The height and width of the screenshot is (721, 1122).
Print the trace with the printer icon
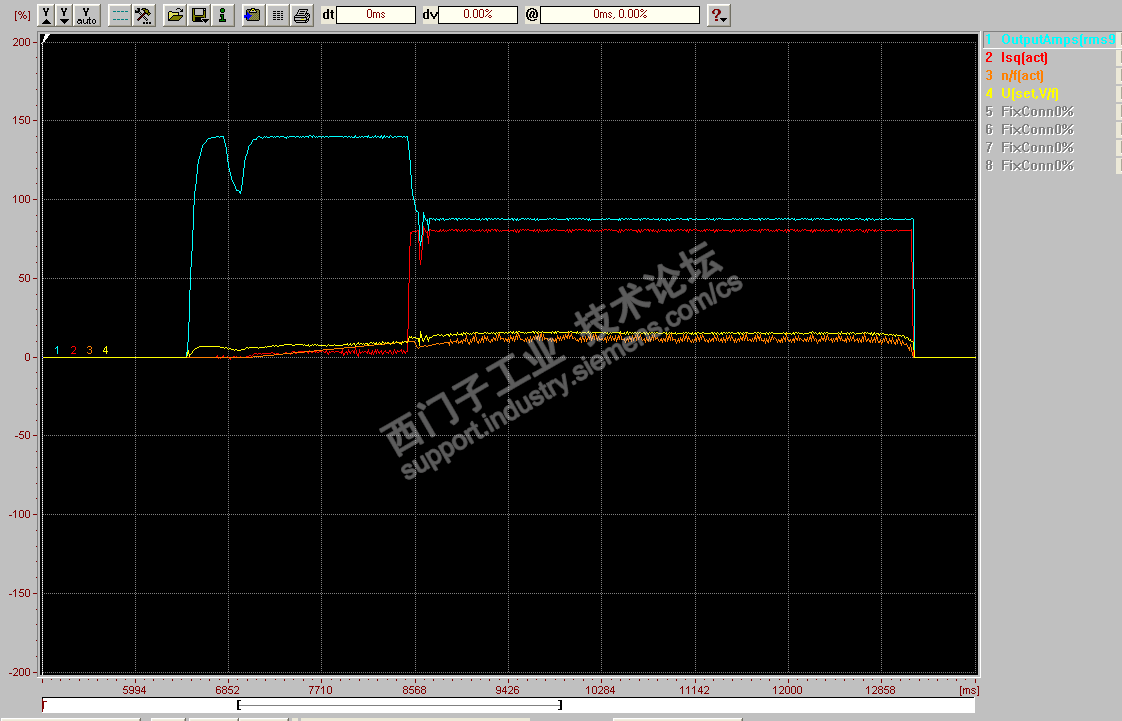click(302, 15)
